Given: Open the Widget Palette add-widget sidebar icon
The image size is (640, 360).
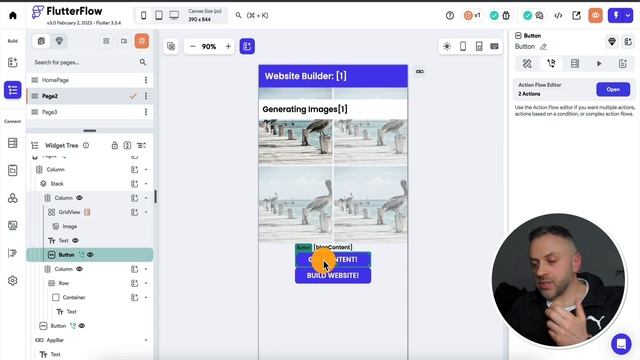Looking at the screenshot, I should (13, 62).
